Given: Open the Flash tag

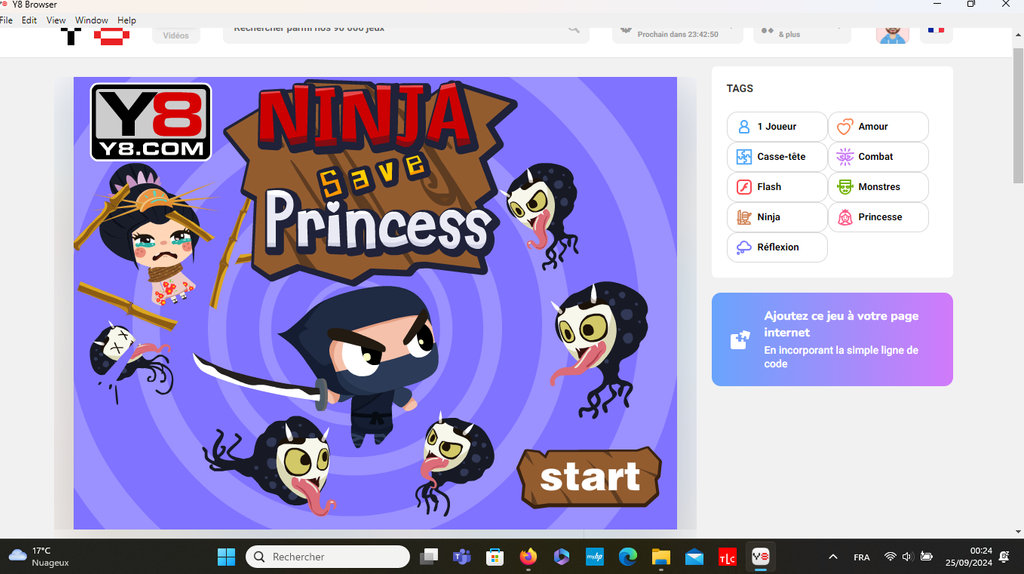Looking at the screenshot, I should [776, 187].
